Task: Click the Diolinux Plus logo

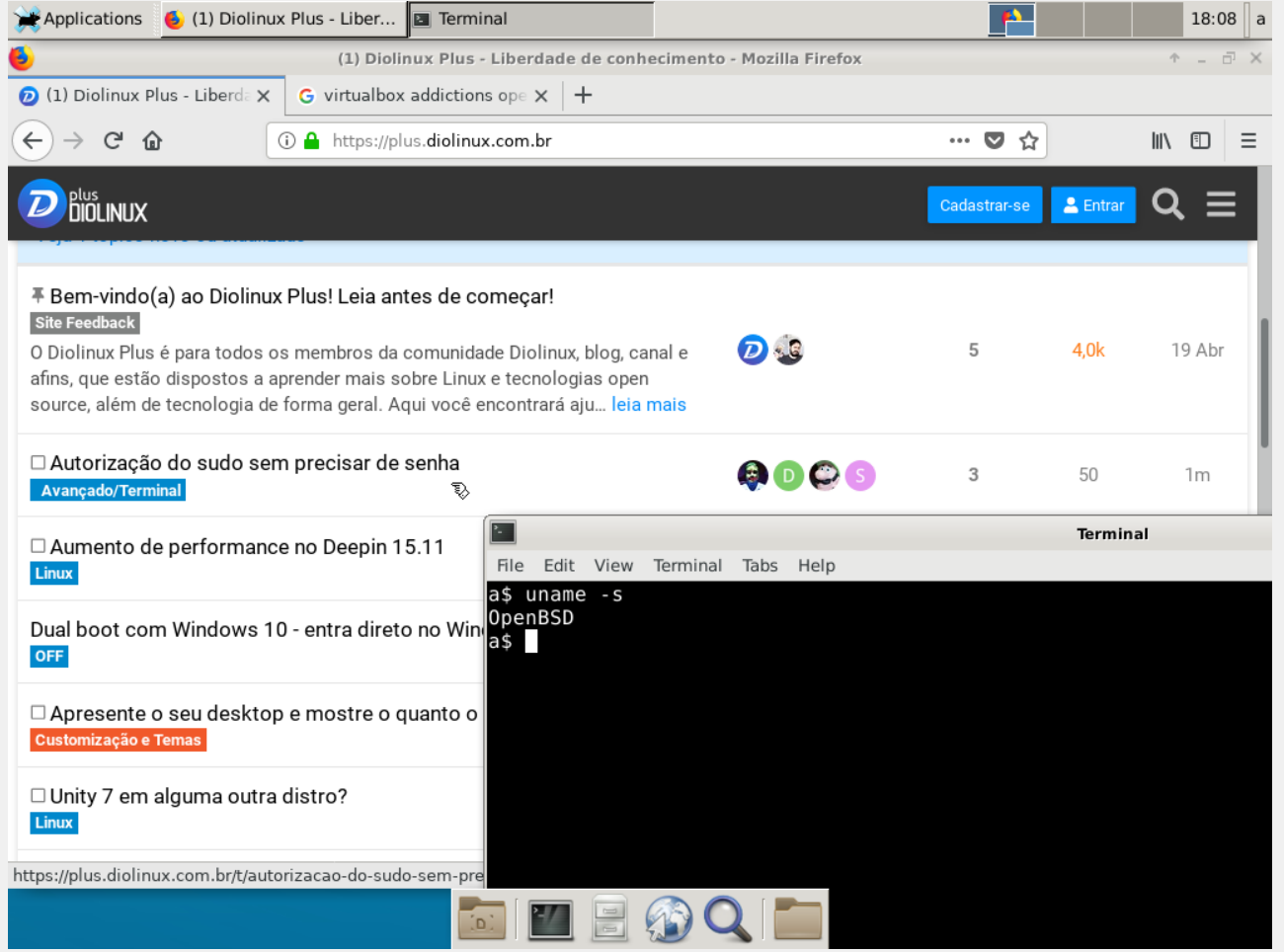Action: pyautogui.click(x=83, y=204)
